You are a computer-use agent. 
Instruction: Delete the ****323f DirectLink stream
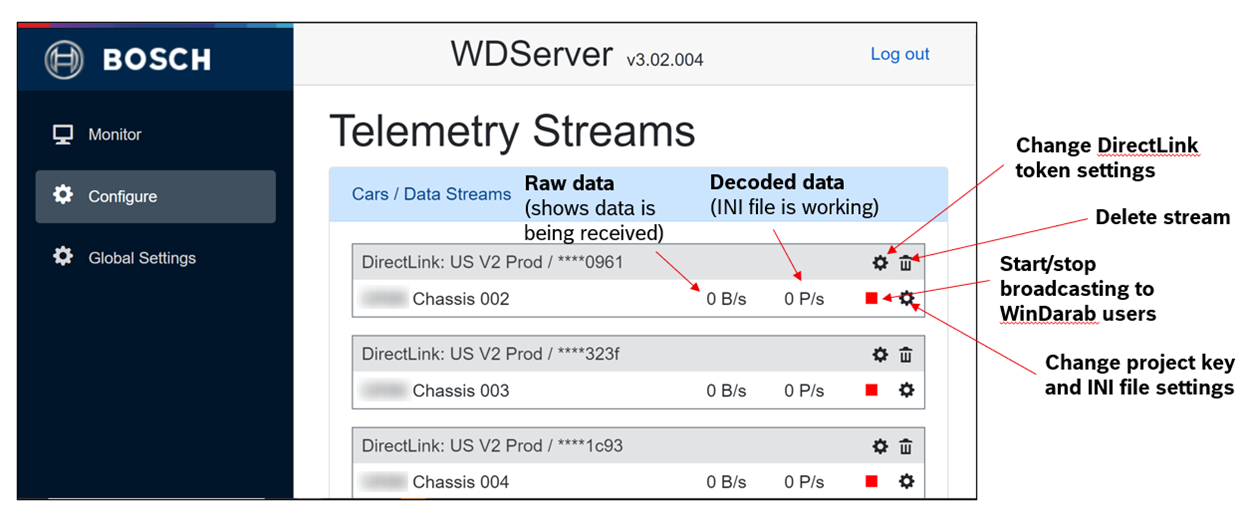[x=906, y=355]
